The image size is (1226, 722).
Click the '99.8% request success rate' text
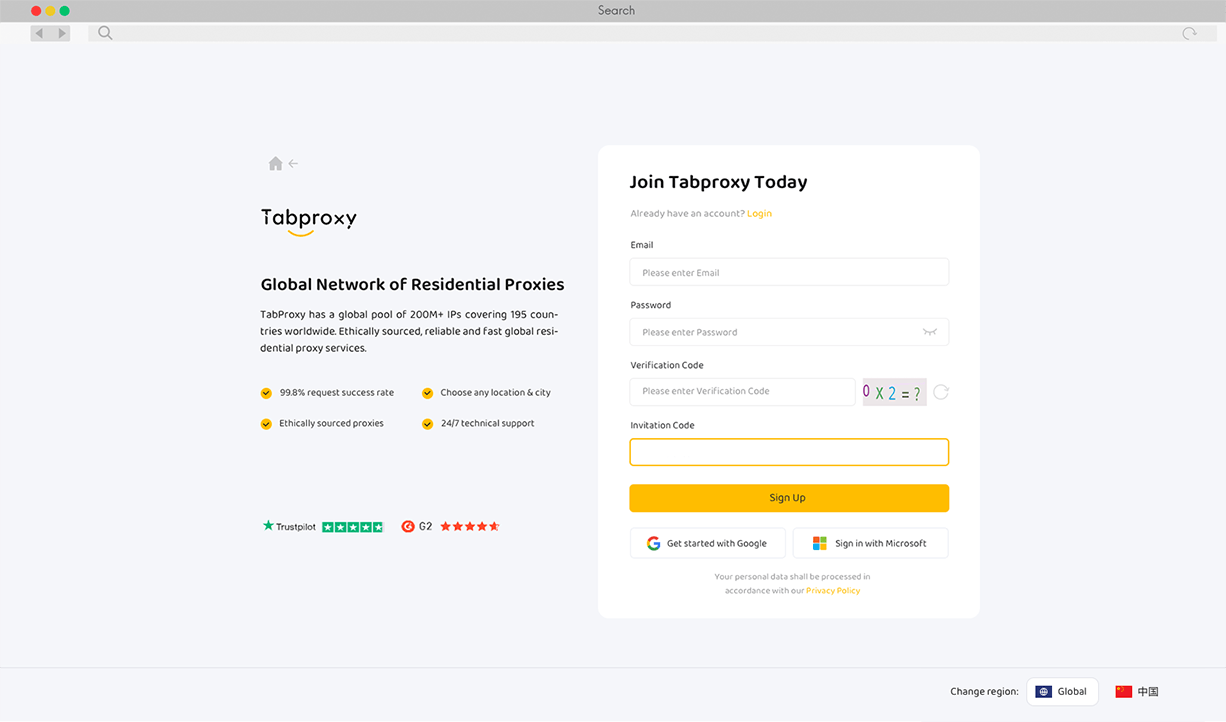coord(337,393)
